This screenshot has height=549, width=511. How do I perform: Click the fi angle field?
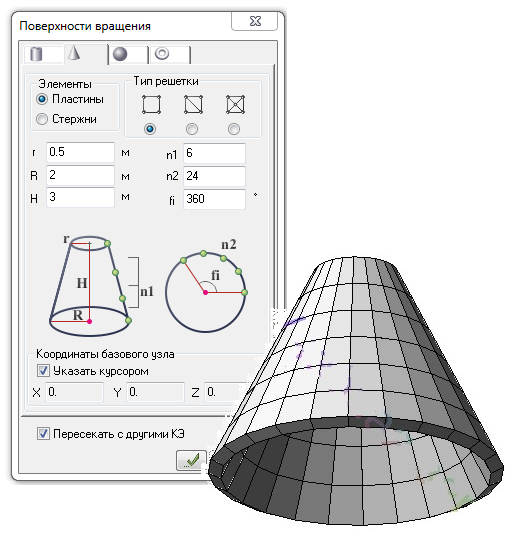(x=214, y=199)
